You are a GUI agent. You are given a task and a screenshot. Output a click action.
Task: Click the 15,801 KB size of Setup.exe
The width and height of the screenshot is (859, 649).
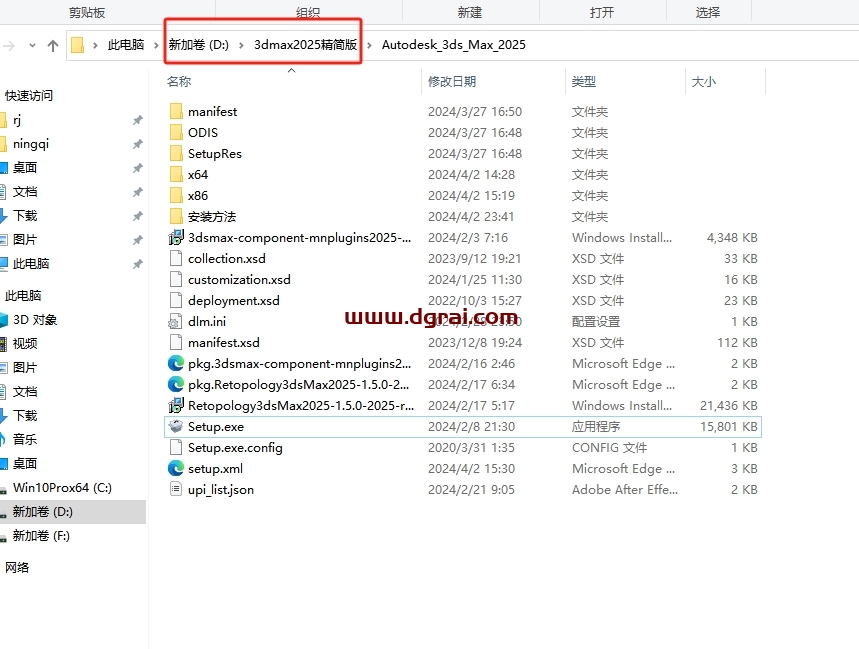(x=729, y=427)
